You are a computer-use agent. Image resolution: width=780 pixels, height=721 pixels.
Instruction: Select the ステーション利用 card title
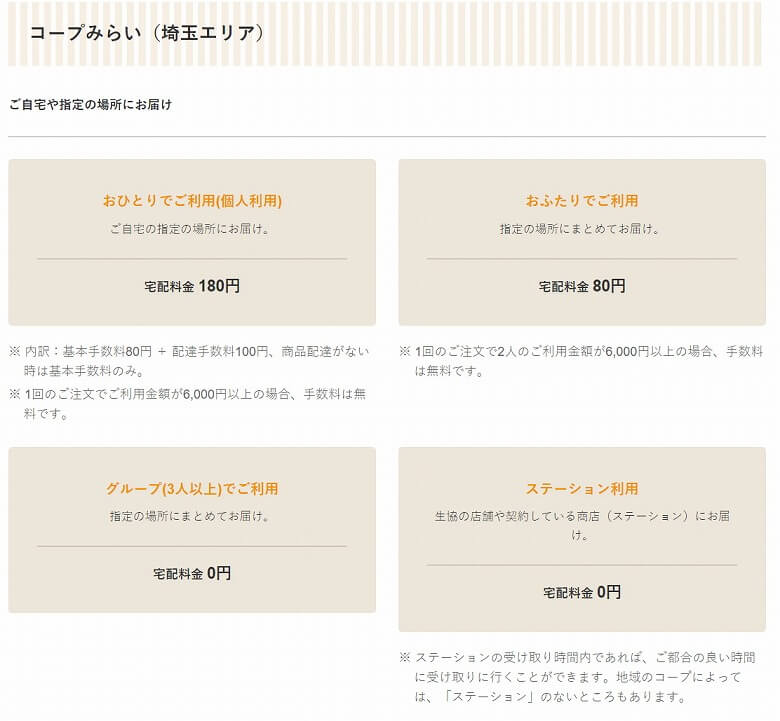coord(582,488)
